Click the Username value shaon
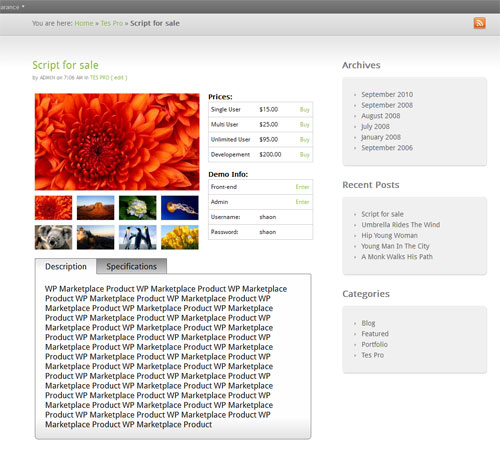This screenshot has width=500, height=451. click(268, 217)
